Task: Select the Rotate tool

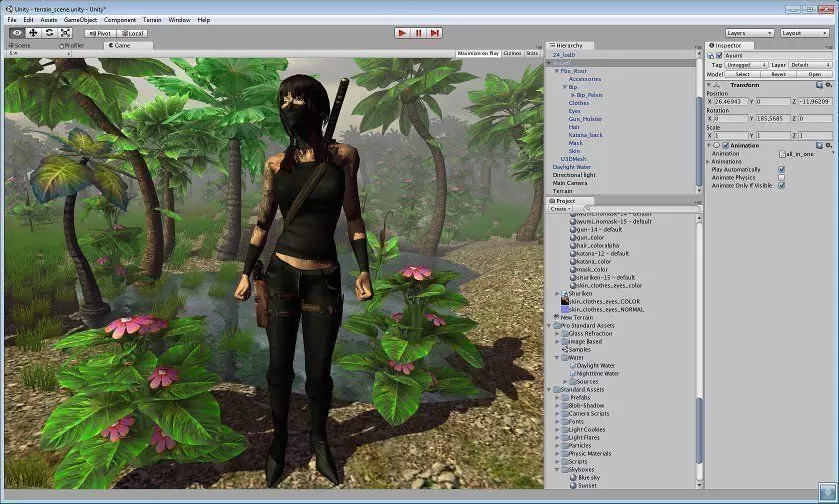Action: [49, 33]
